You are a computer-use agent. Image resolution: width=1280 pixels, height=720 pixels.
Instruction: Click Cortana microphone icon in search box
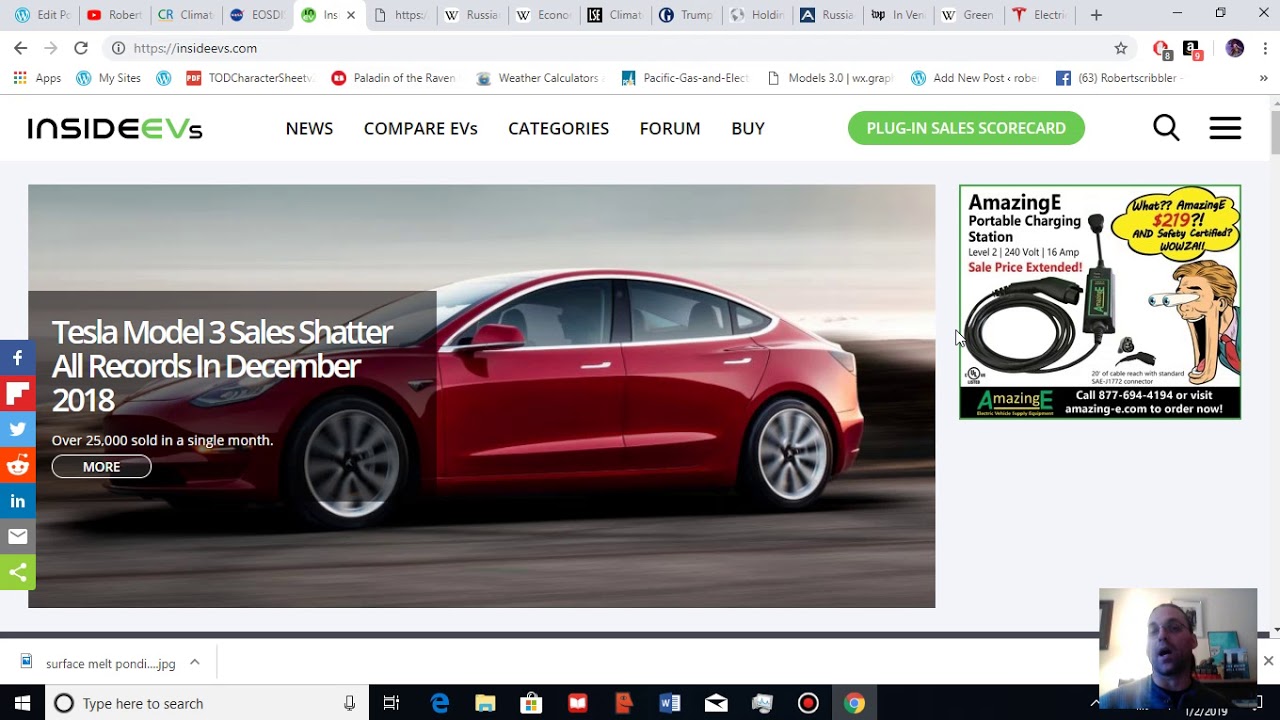[x=349, y=703]
